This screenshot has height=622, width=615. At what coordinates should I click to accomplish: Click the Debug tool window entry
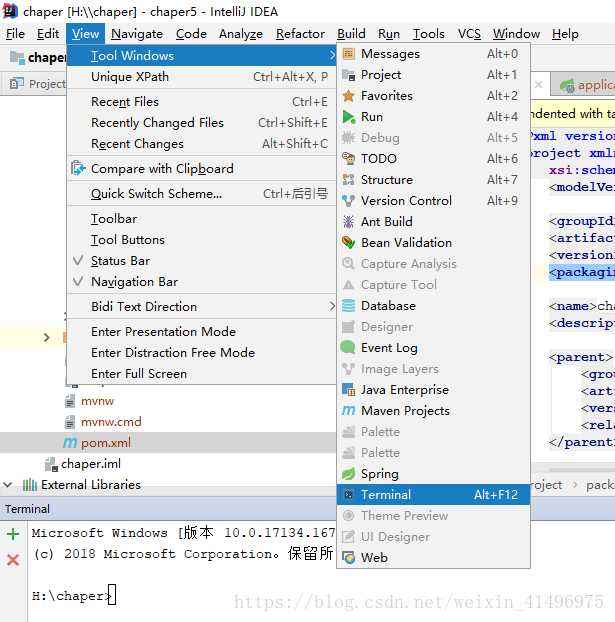[433, 138]
